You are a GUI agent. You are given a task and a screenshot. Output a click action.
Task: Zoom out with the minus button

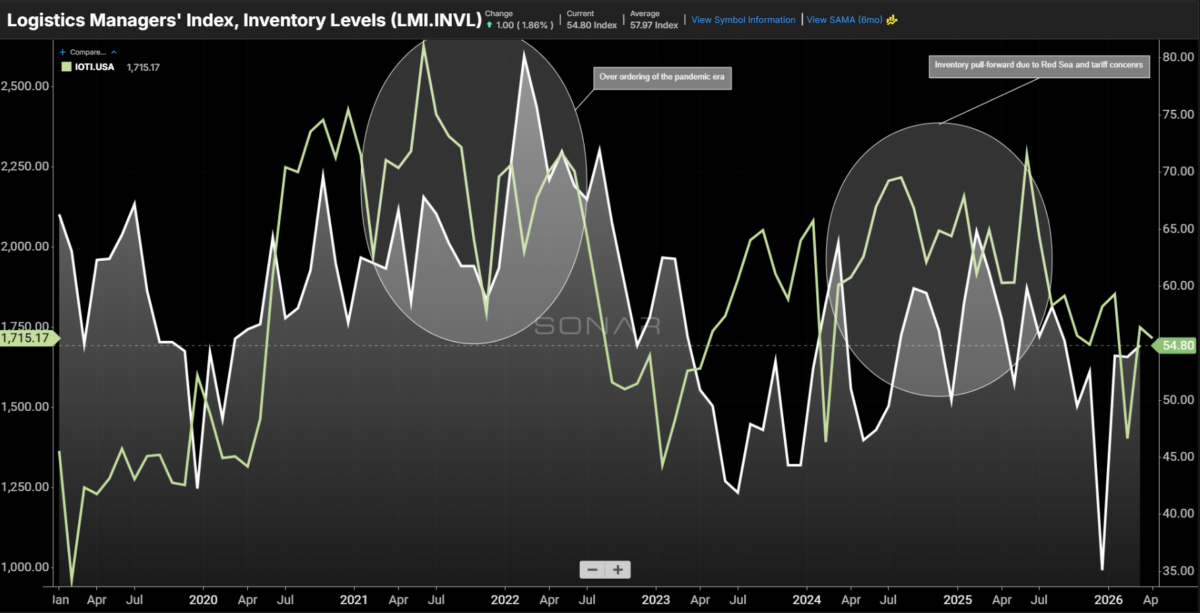pos(592,569)
